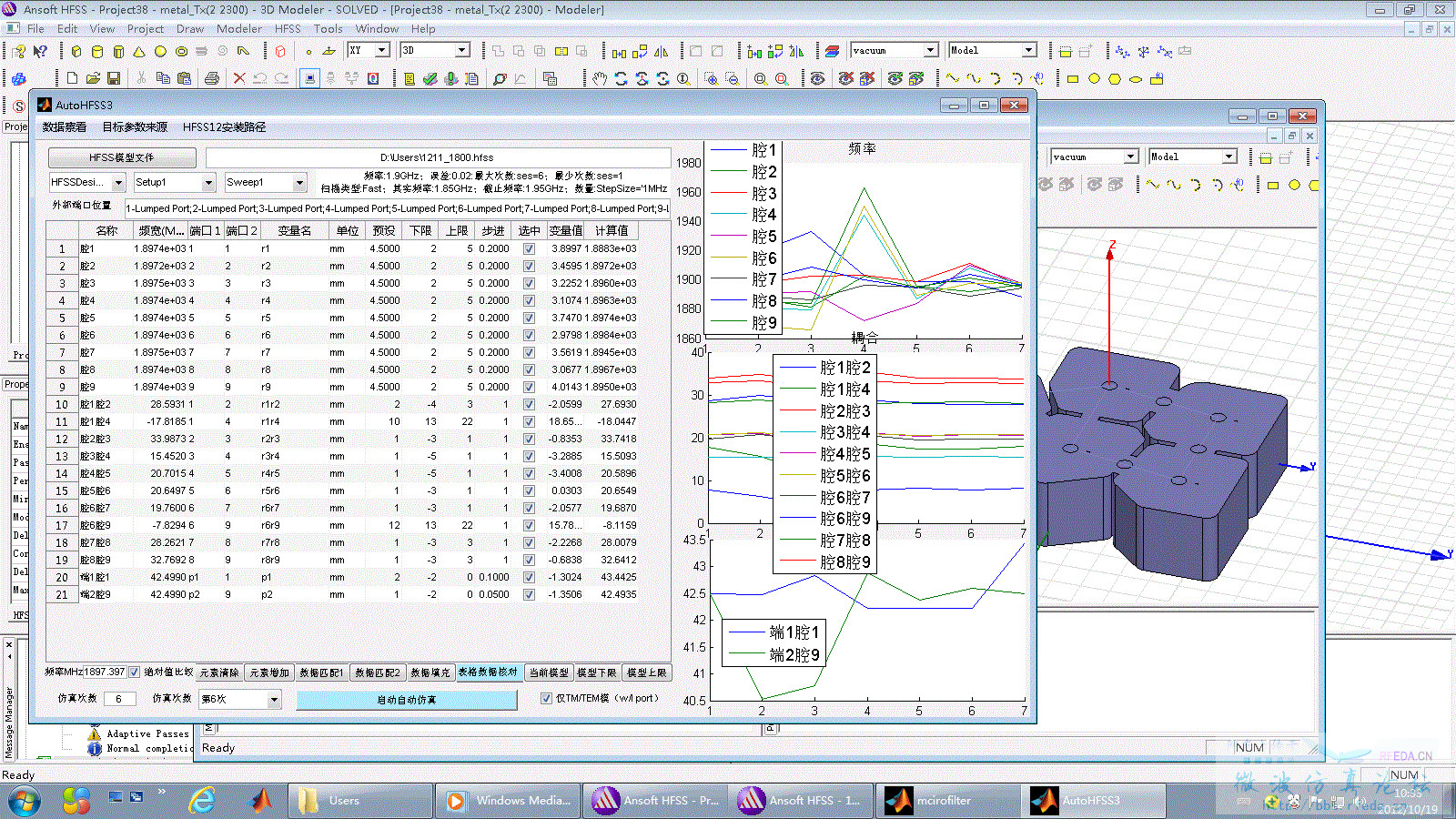Select the Draw Ellipse tool
This screenshot has height=819, width=1456.
click(x=1136, y=79)
